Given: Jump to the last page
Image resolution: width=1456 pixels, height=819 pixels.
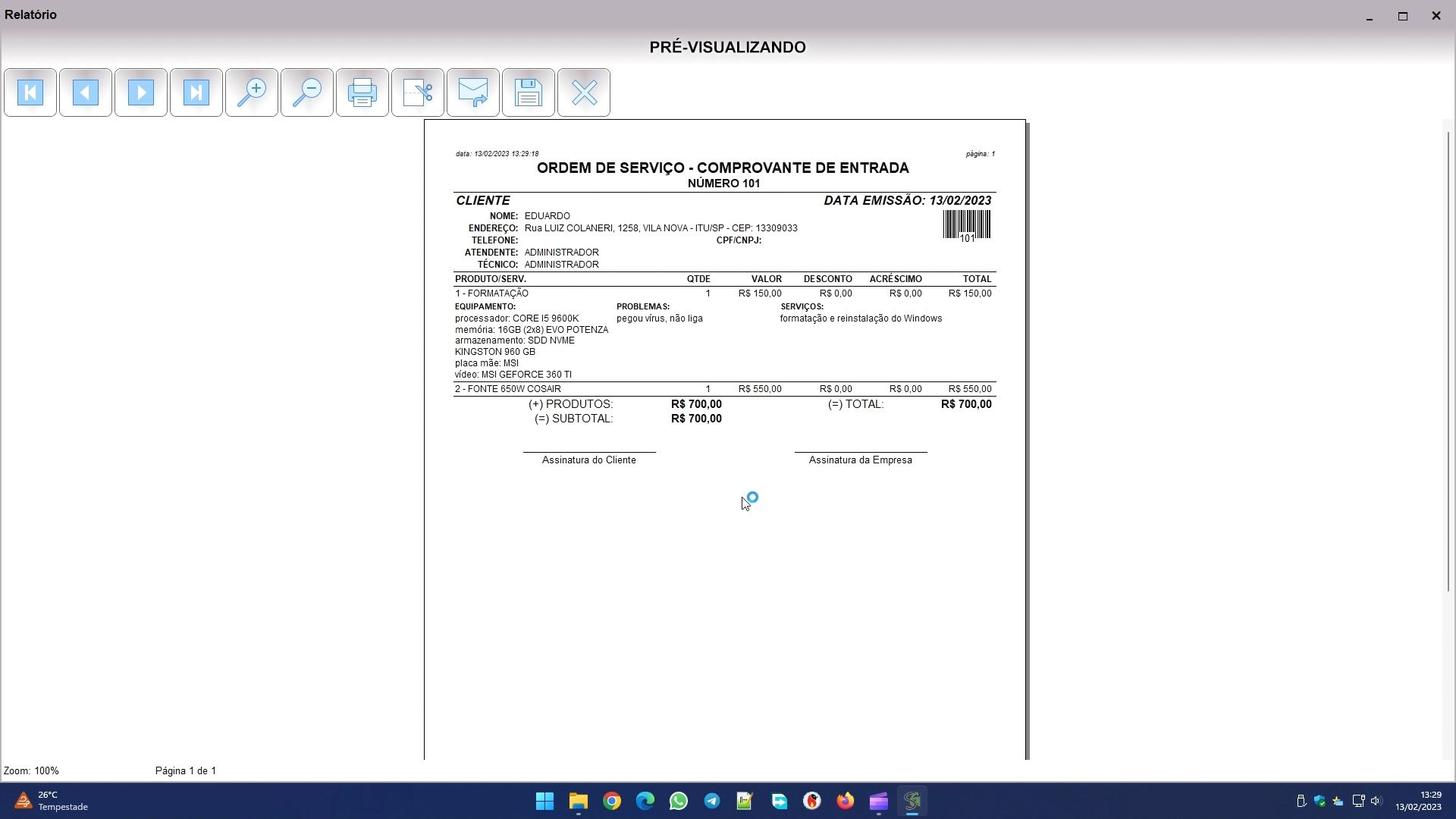Looking at the screenshot, I should point(196,93).
